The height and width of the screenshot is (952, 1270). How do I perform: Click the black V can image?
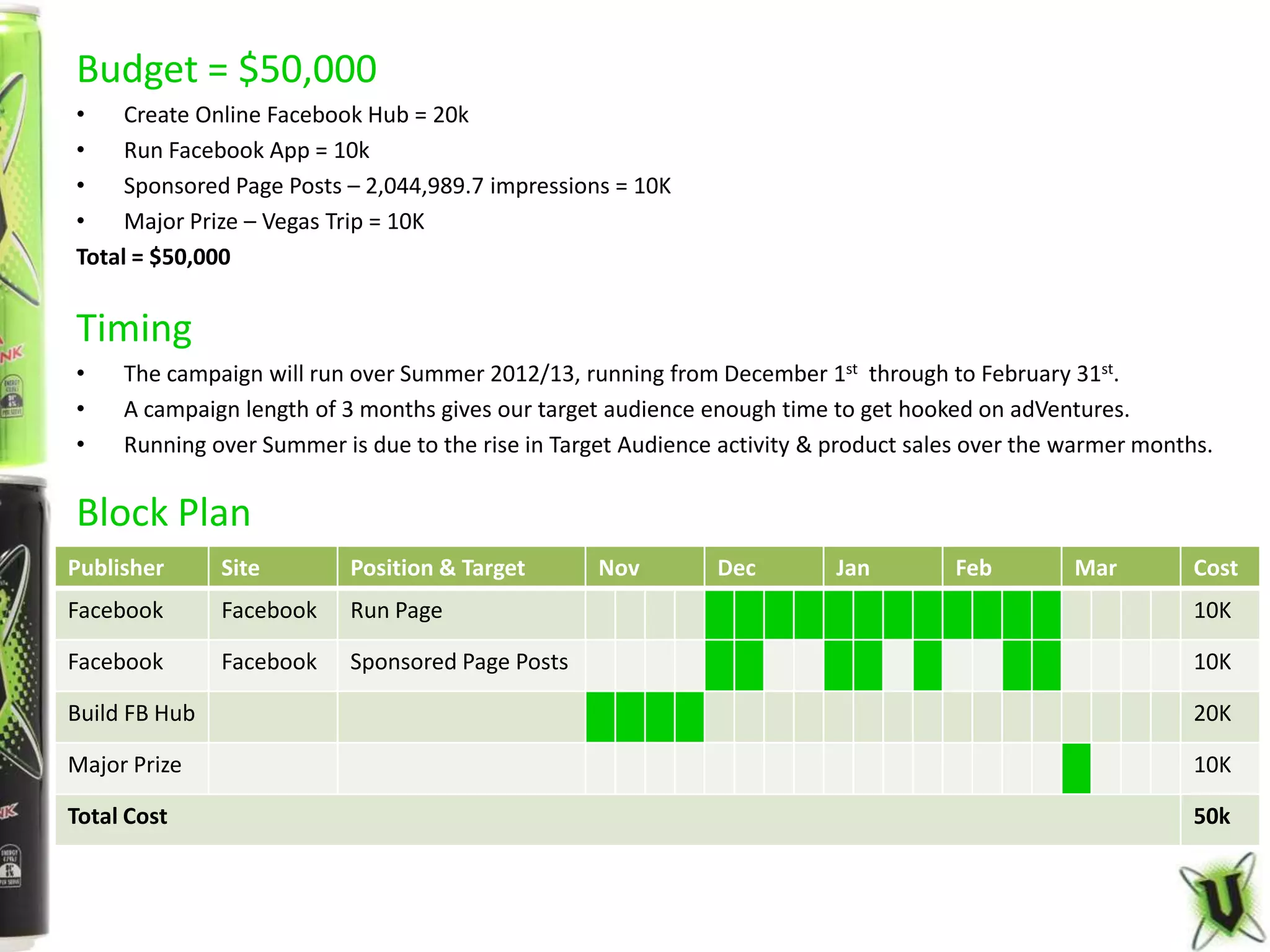click(x=24, y=713)
